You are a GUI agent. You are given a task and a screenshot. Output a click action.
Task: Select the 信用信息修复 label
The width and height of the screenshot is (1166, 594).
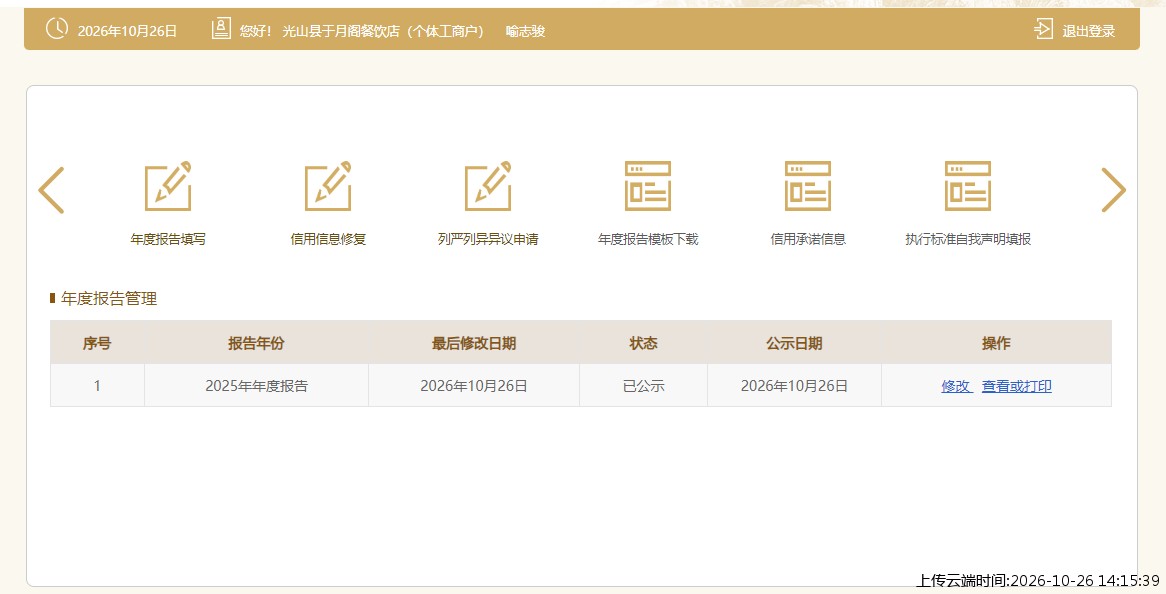click(328, 239)
